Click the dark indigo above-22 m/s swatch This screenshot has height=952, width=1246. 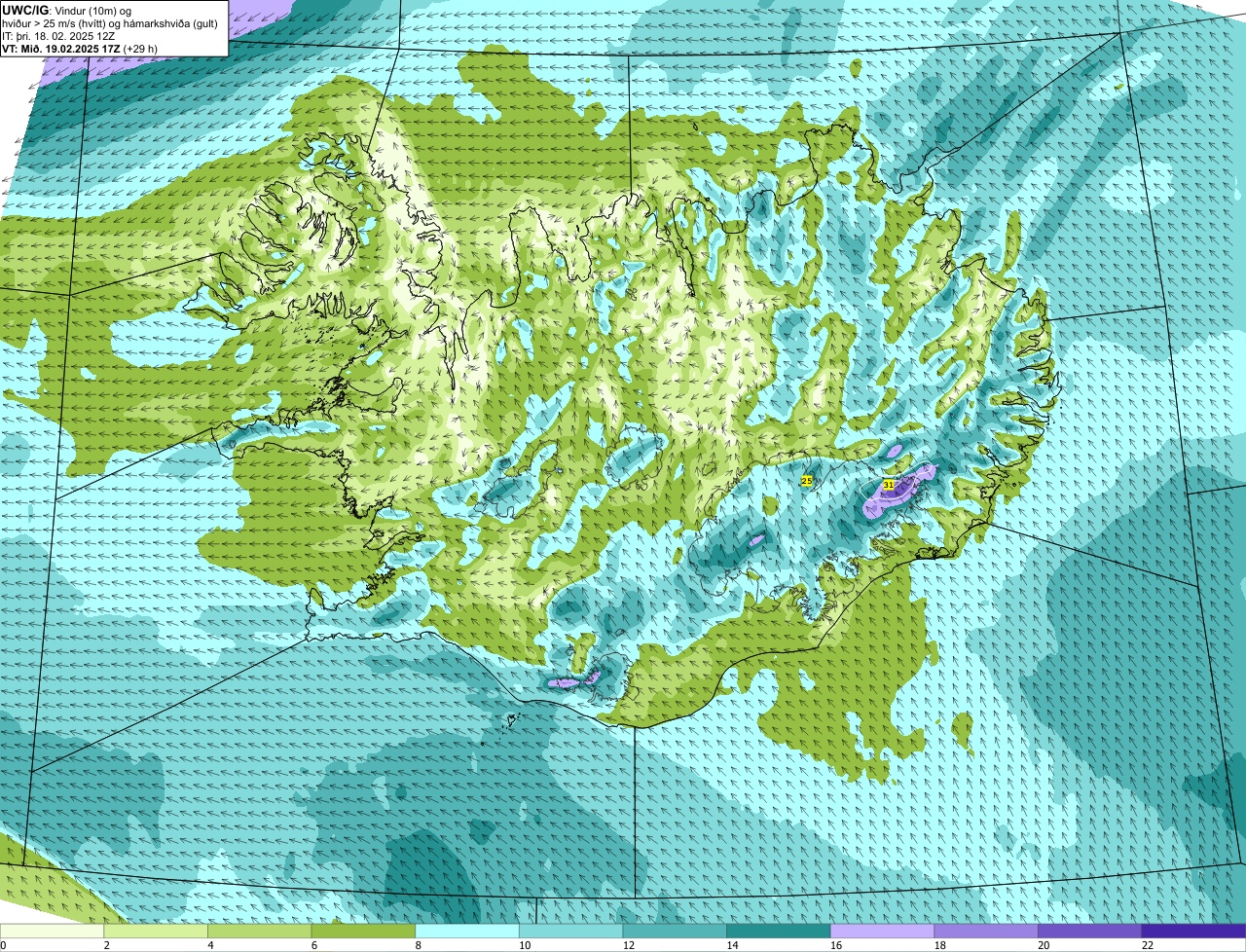coord(1193,931)
